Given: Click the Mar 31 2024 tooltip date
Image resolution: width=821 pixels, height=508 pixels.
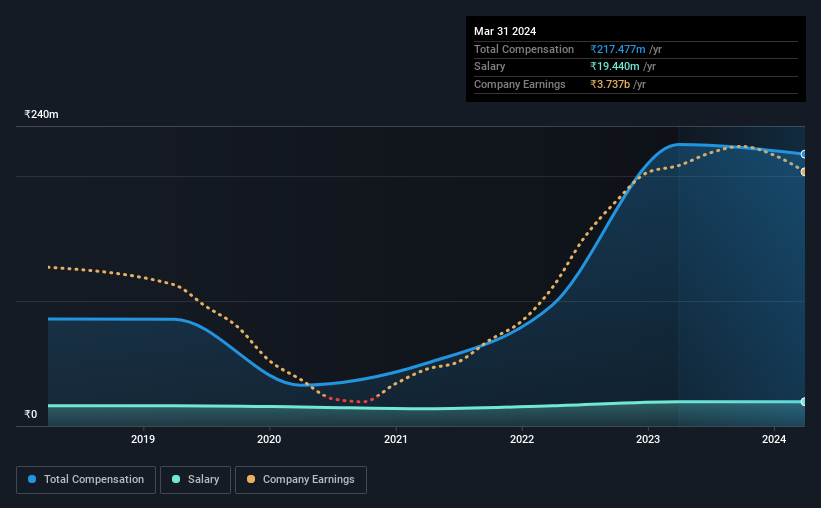Looking at the screenshot, I should tap(505, 31).
